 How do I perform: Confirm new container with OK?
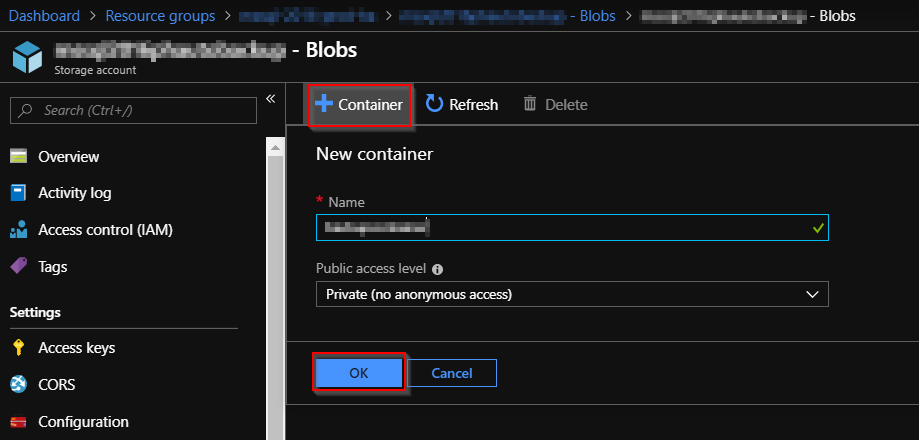click(x=359, y=373)
